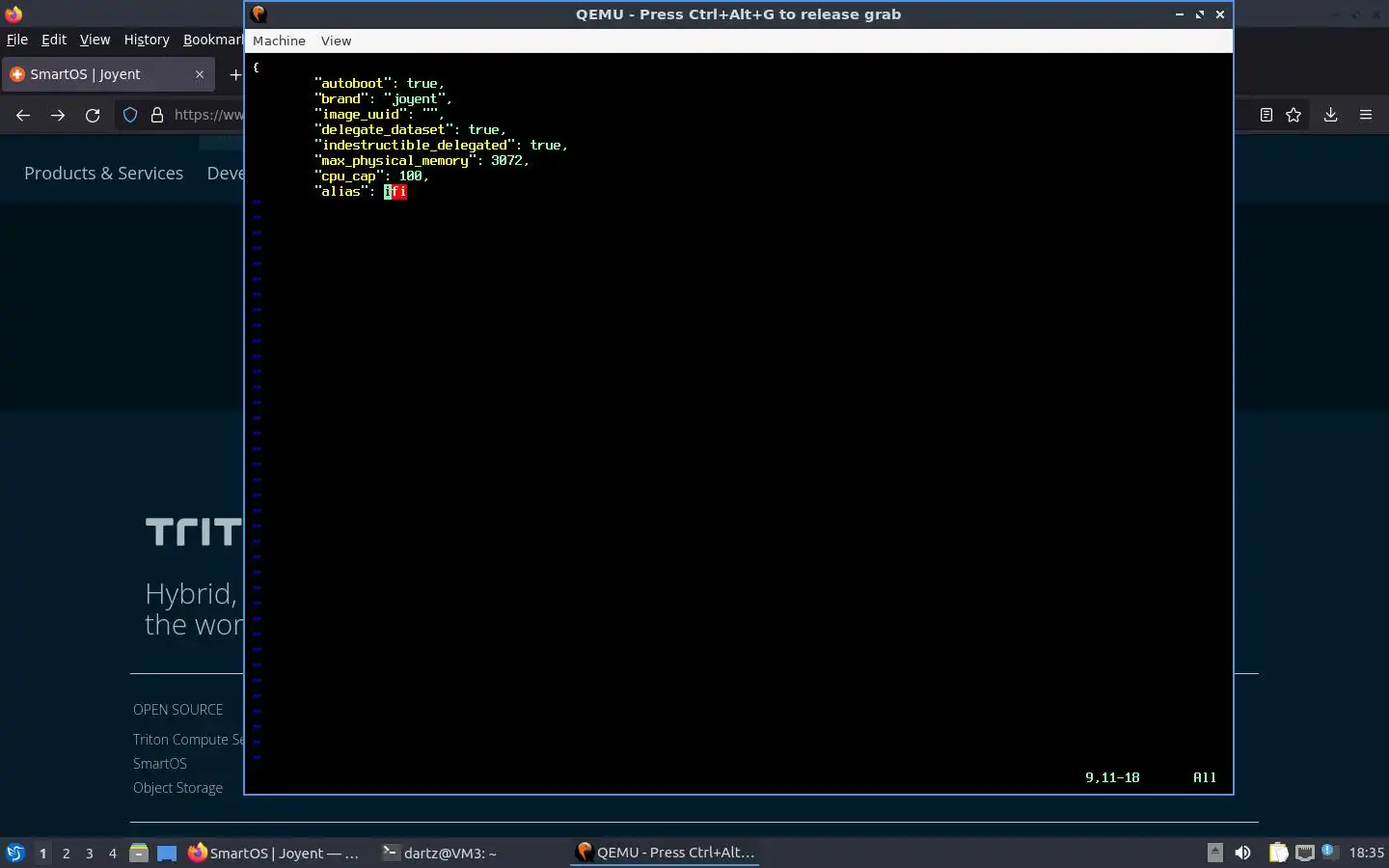Switch to workspace 3
The height and width of the screenshot is (868, 1389).
coord(89,853)
